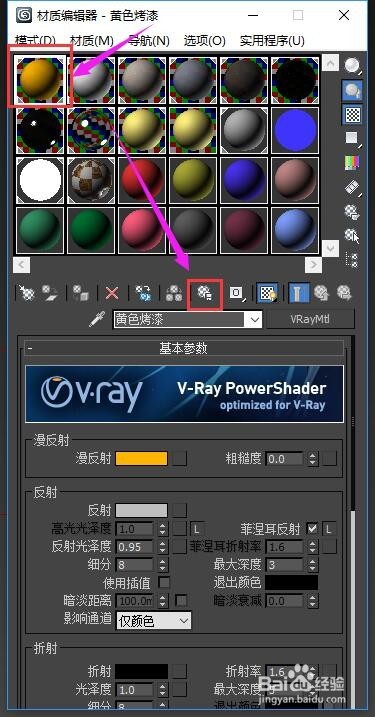375x717 pixels.
Task: Click Go Forward to Sibling icon
Action: (x=343, y=293)
